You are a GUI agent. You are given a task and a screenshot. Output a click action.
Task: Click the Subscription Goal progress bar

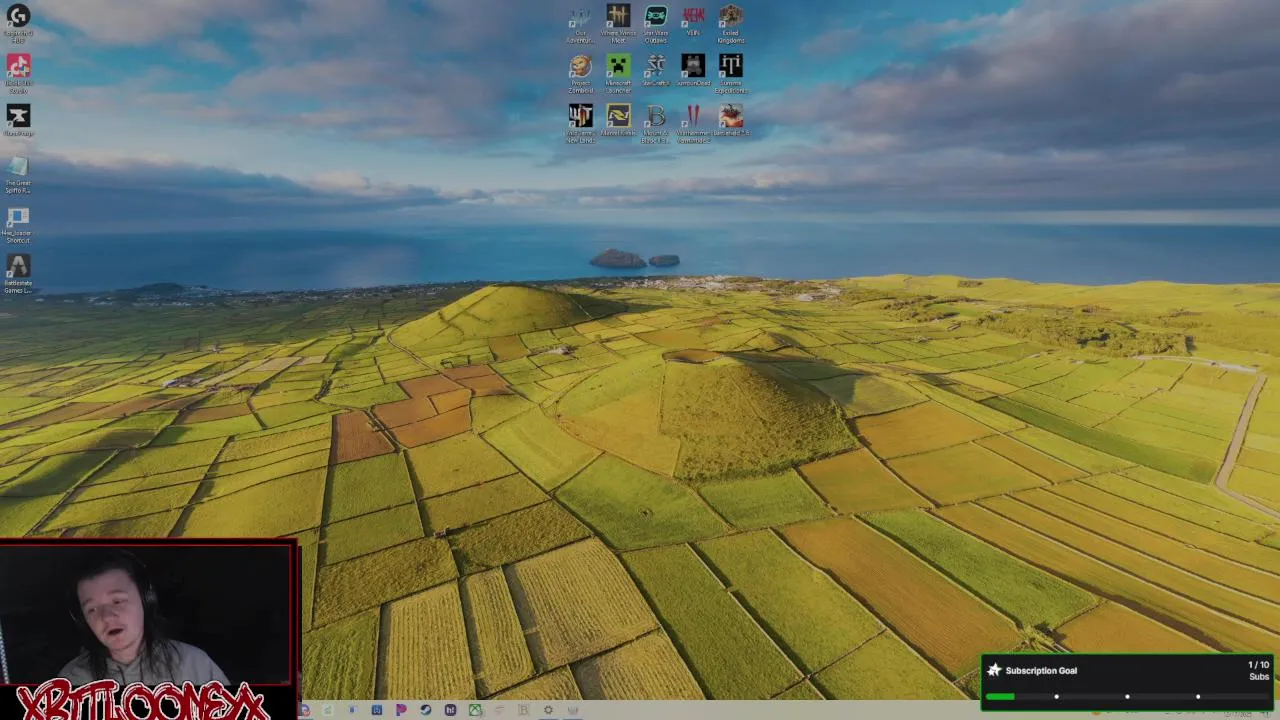click(x=1127, y=696)
